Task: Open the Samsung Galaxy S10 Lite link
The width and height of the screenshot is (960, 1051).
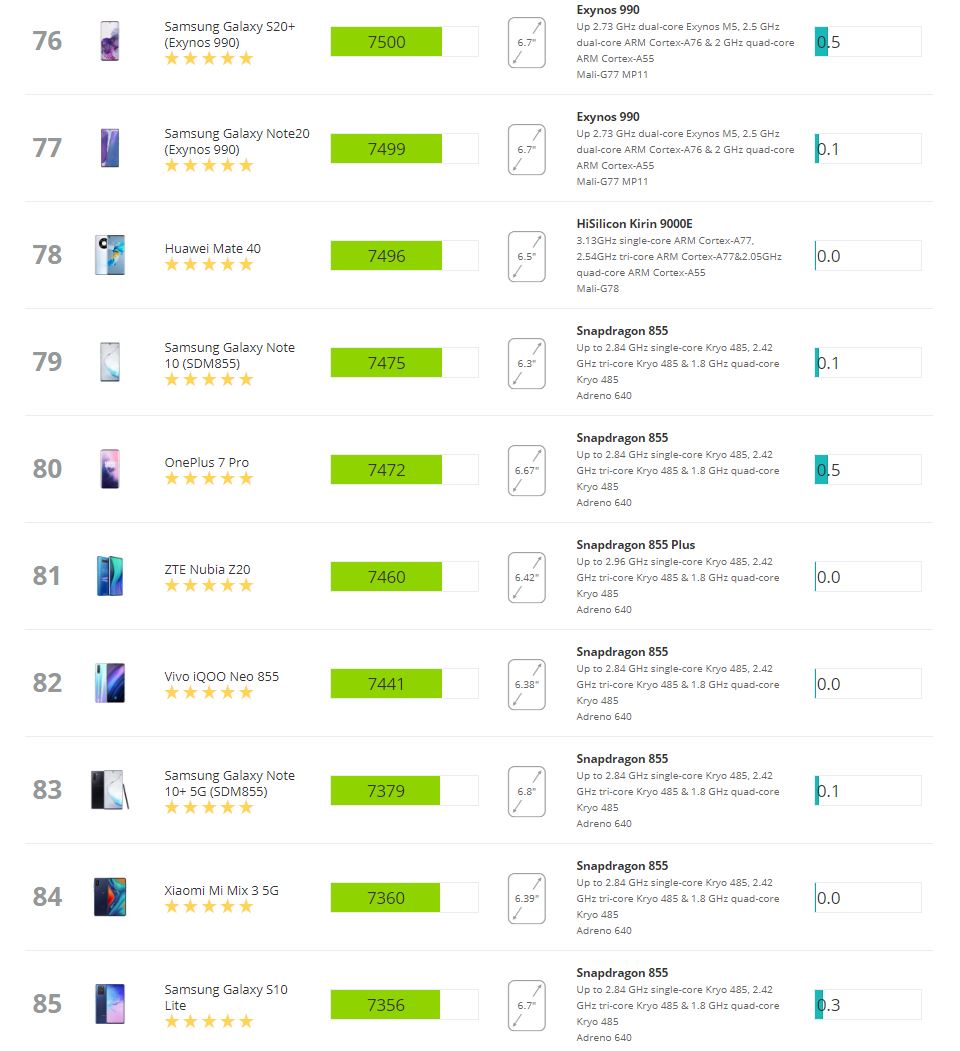Action: 226,997
